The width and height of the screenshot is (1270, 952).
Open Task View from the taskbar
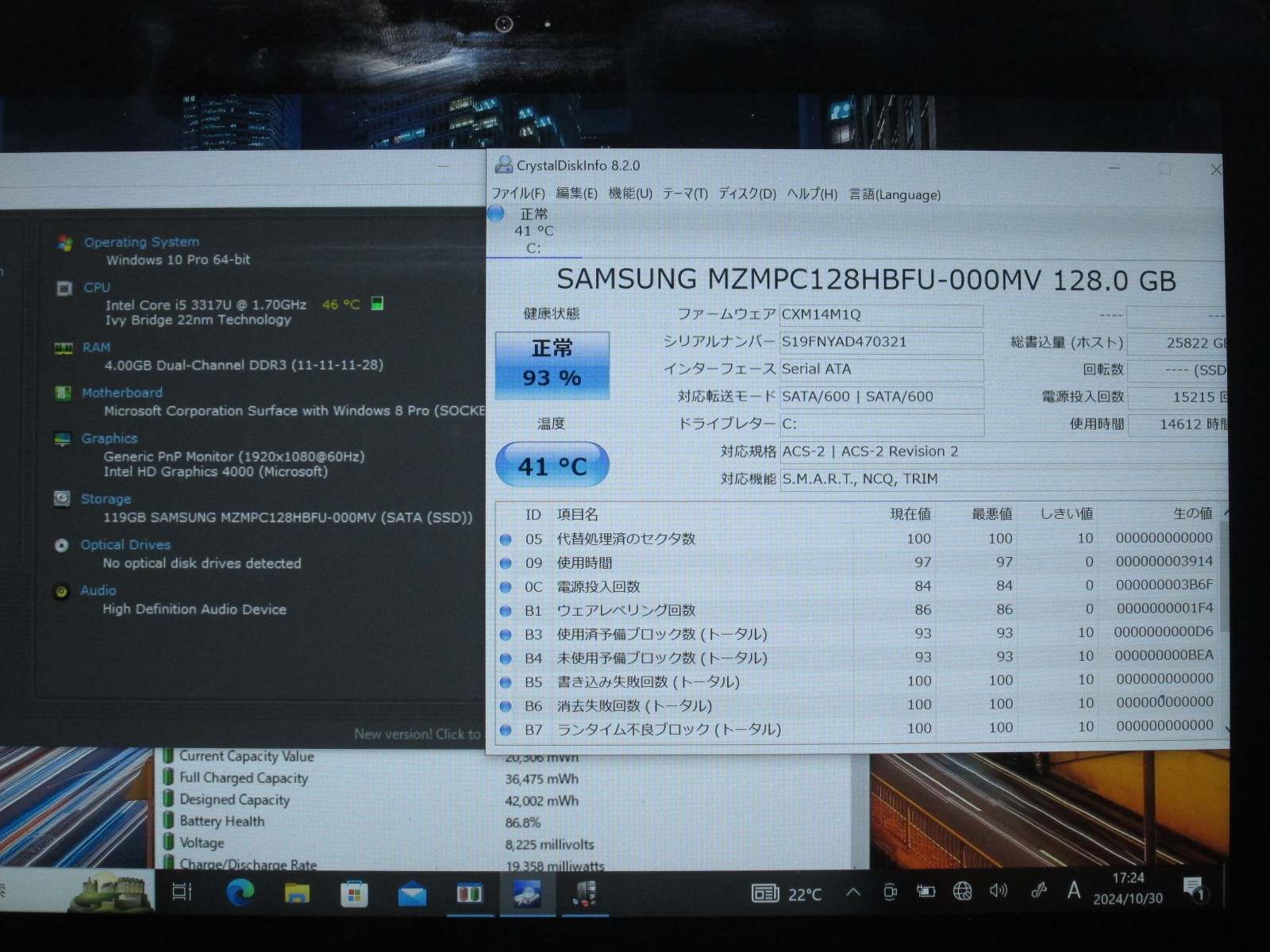(x=183, y=892)
